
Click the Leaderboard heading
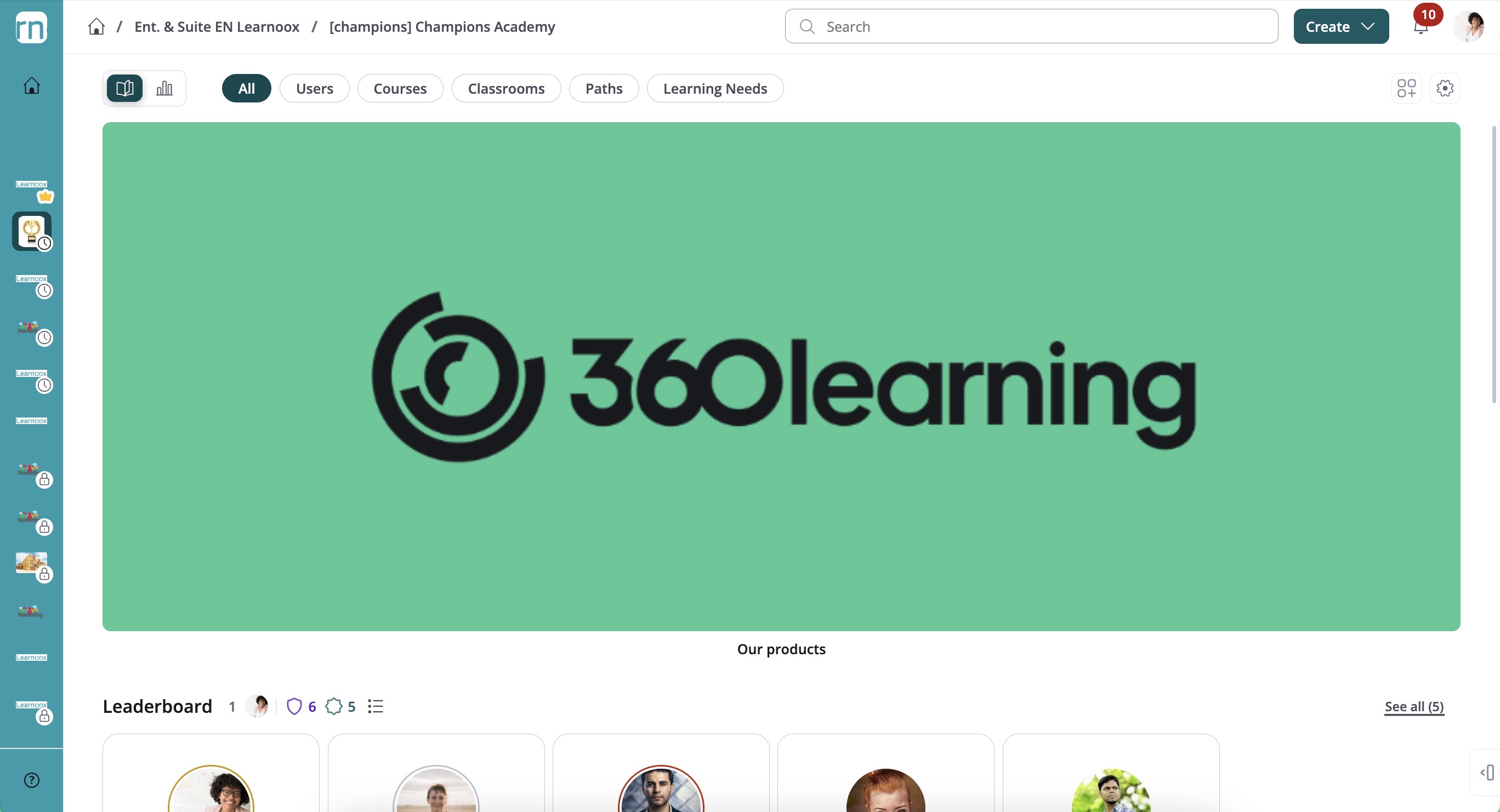157,706
